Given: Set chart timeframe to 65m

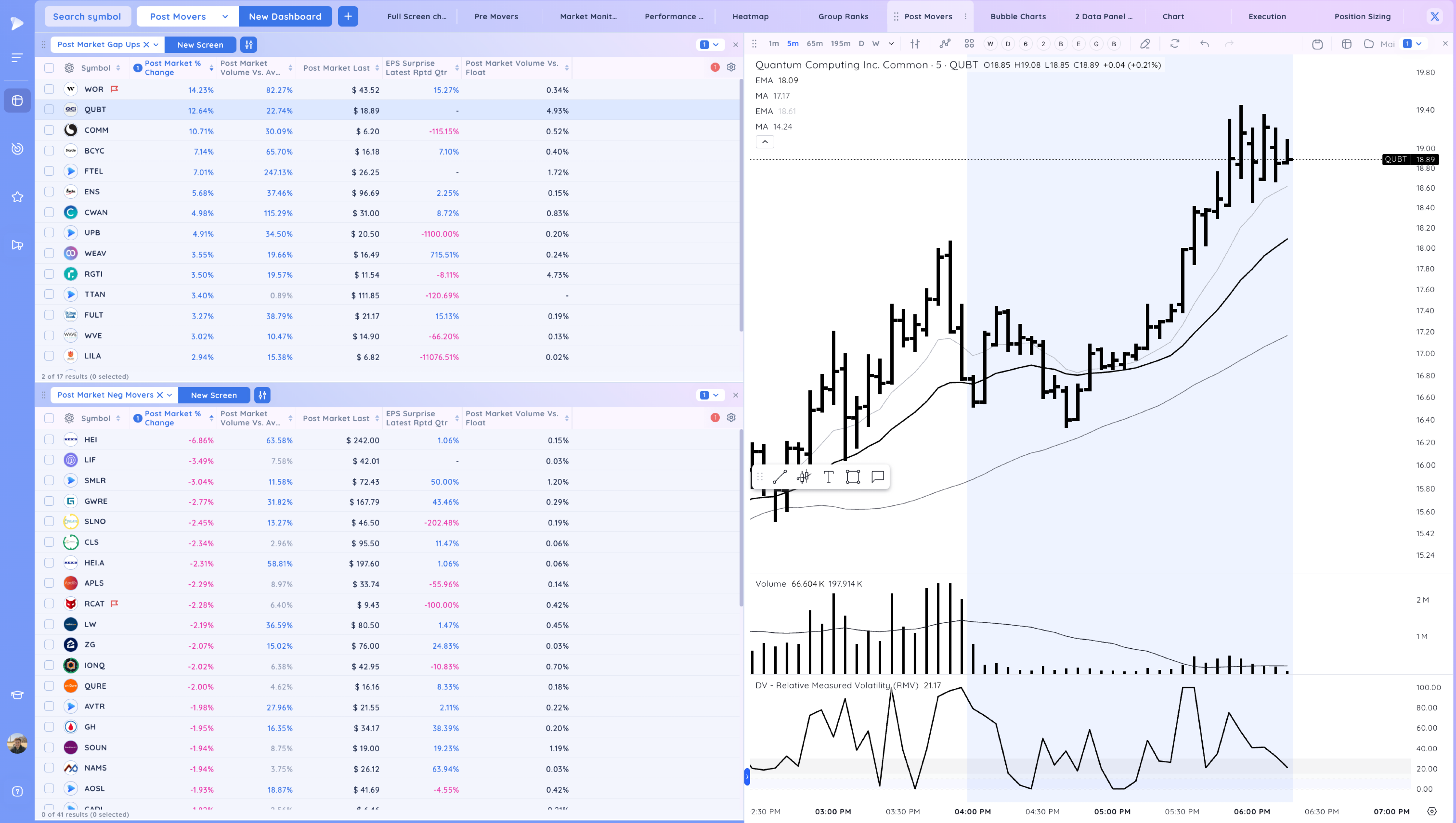Looking at the screenshot, I should pyautogui.click(x=815, y=44).
